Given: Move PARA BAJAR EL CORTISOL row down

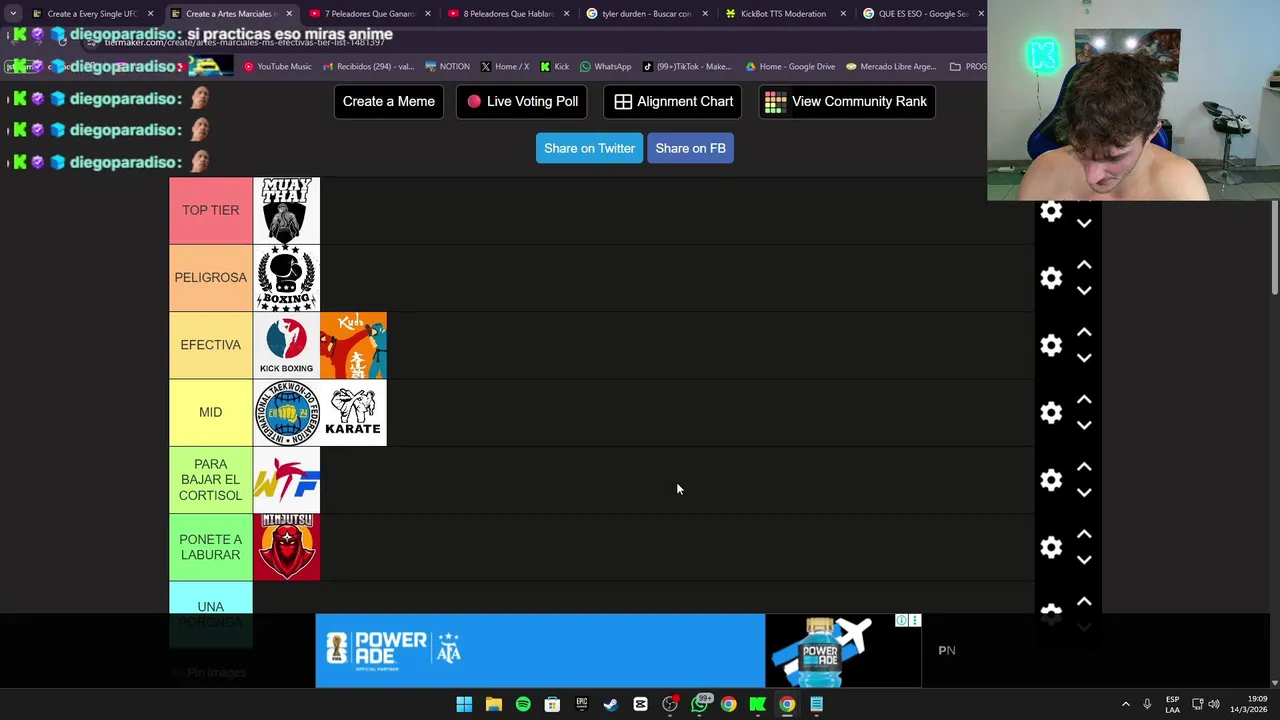Looking at the screenshot, I should click(1084, 492).
